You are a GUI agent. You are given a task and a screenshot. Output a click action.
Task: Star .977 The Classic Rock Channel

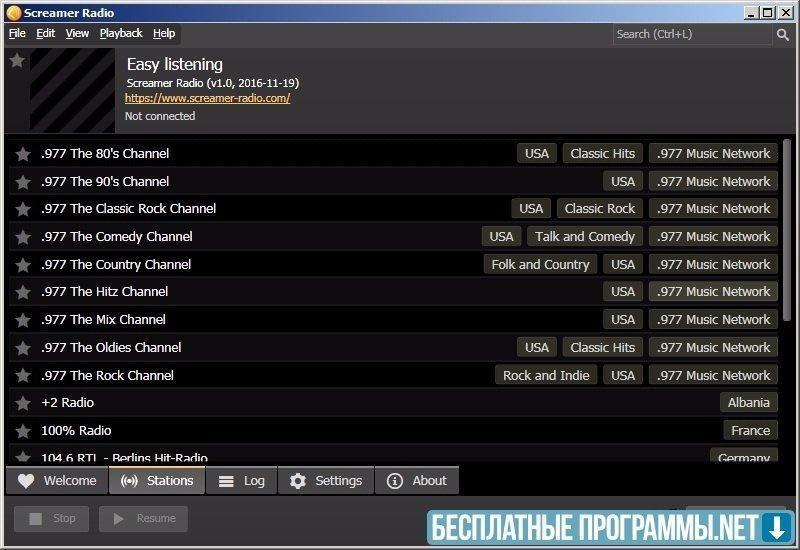[x=22, y=209]
